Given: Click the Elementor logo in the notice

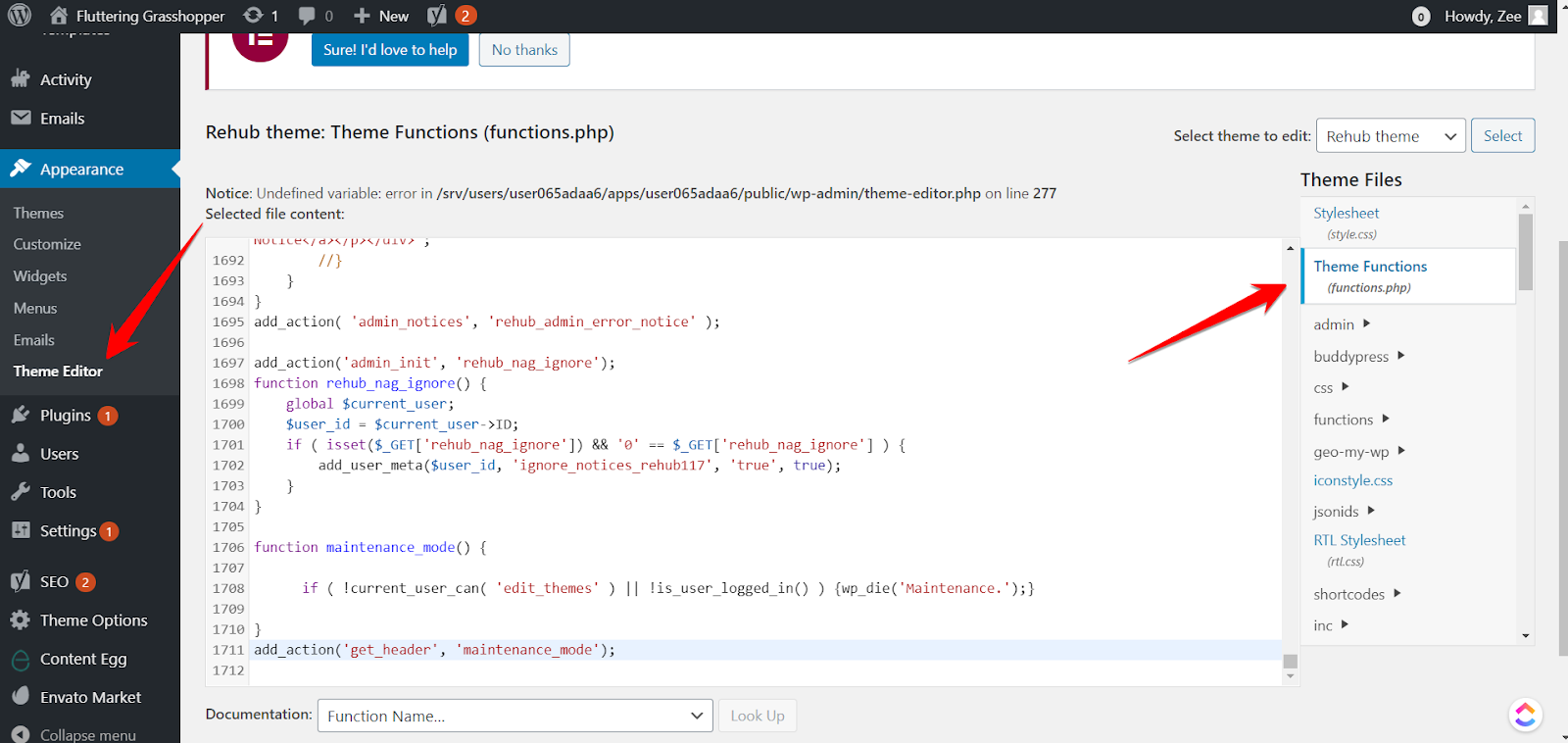Looking at the screenshot, I should click(x=260, y=42).
